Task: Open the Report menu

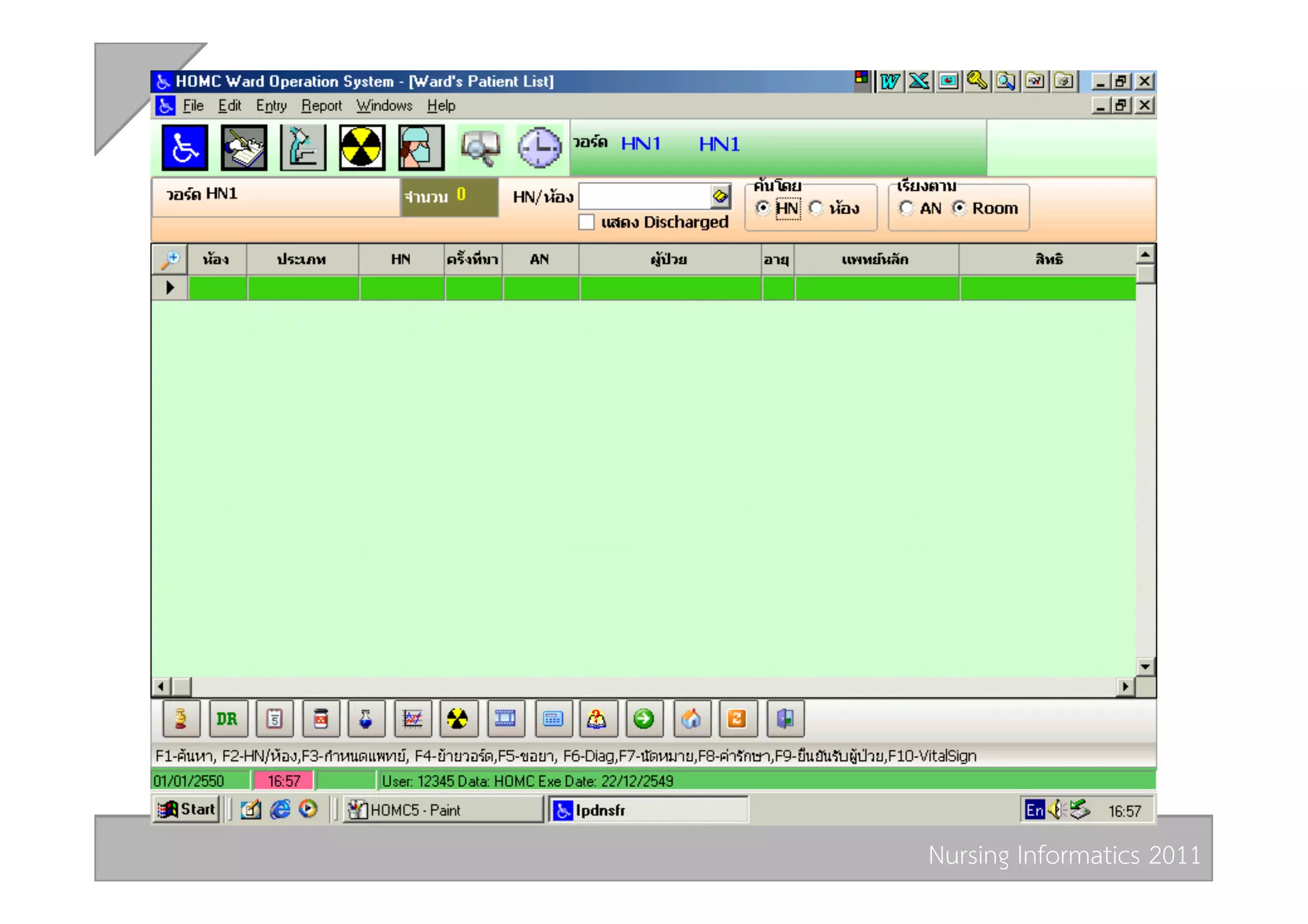Action: [321, 106]
